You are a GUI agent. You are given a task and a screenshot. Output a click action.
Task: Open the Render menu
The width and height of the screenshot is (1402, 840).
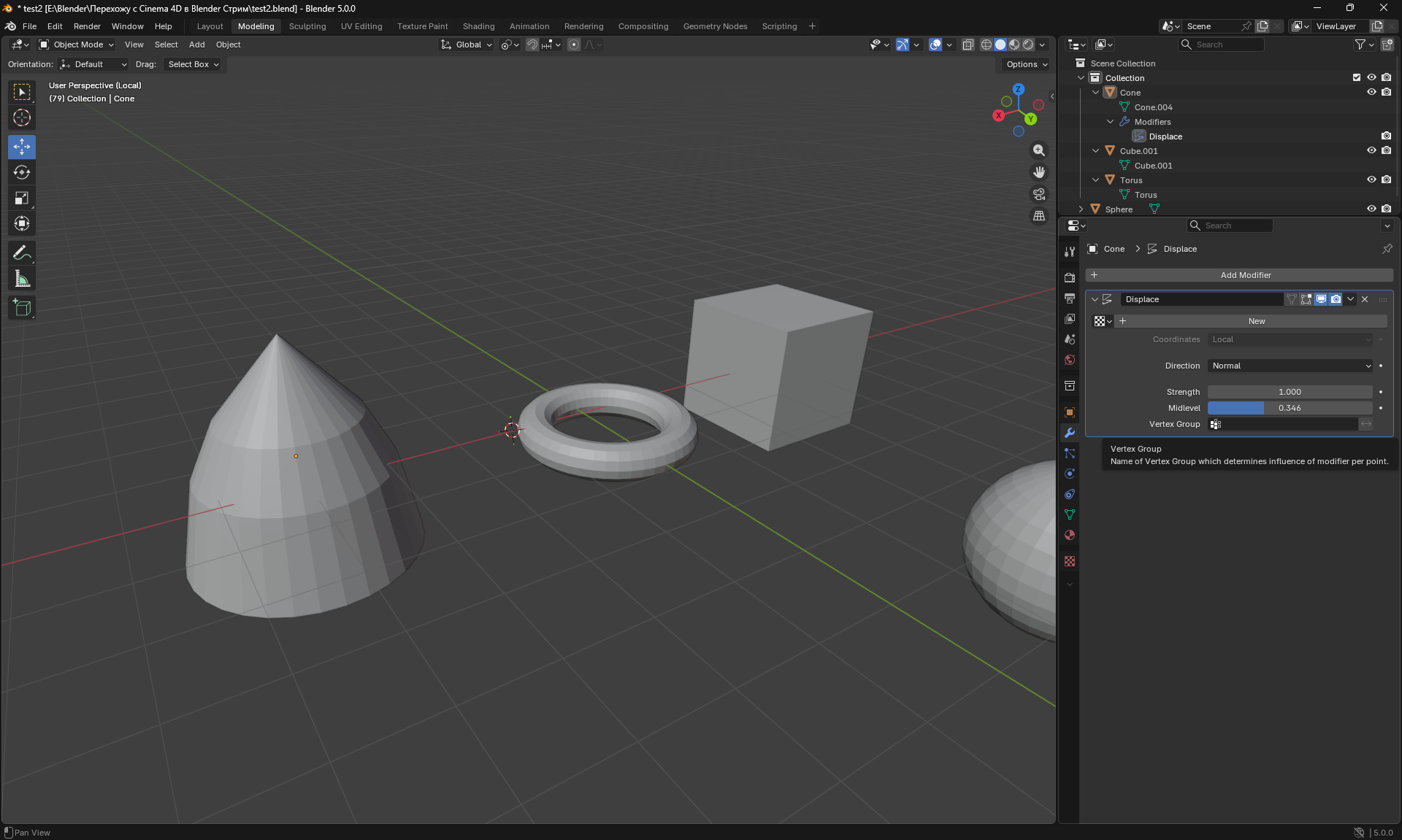pyautogui.click(x=87, y=26)
